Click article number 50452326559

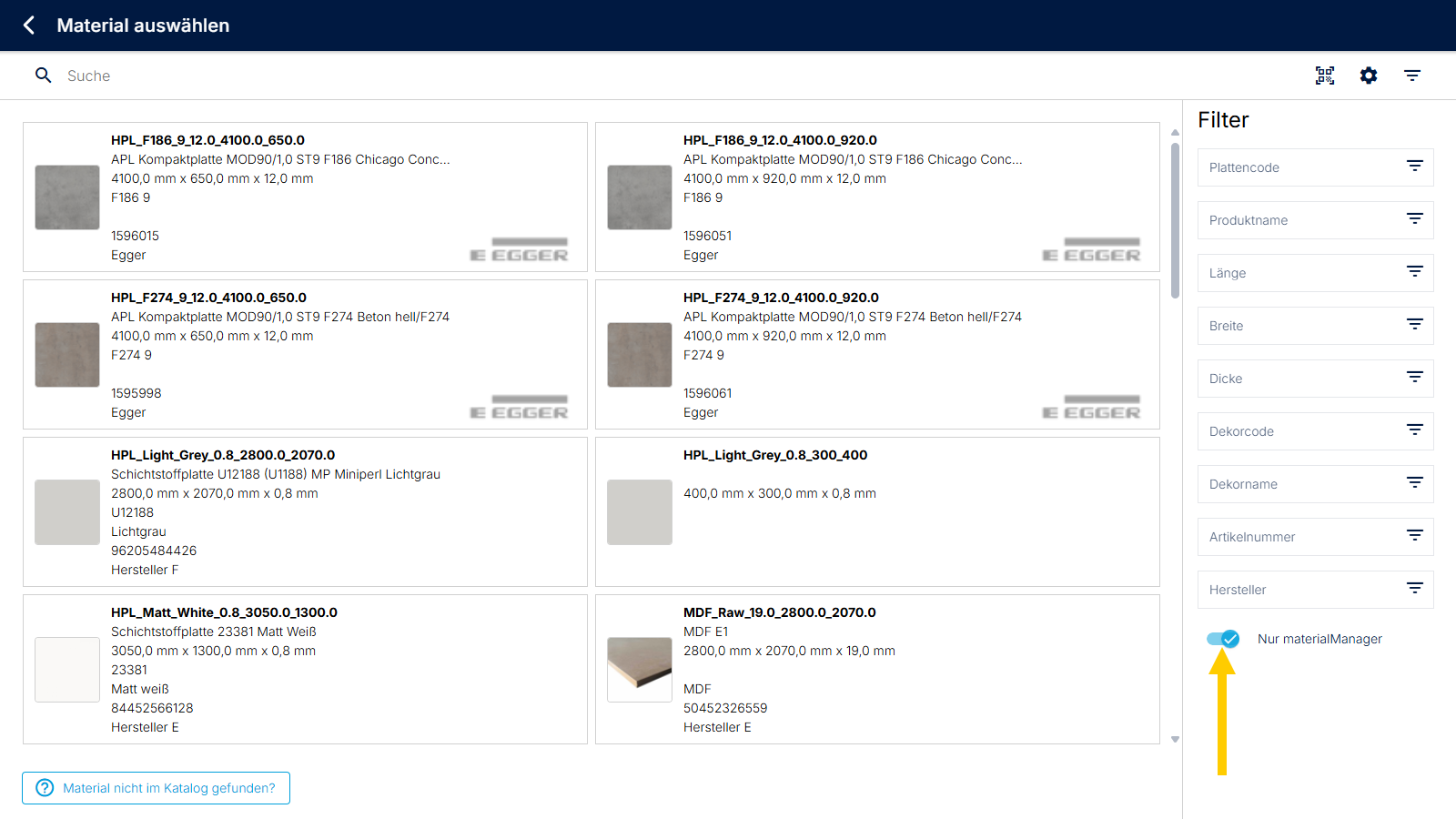(725, 708)
